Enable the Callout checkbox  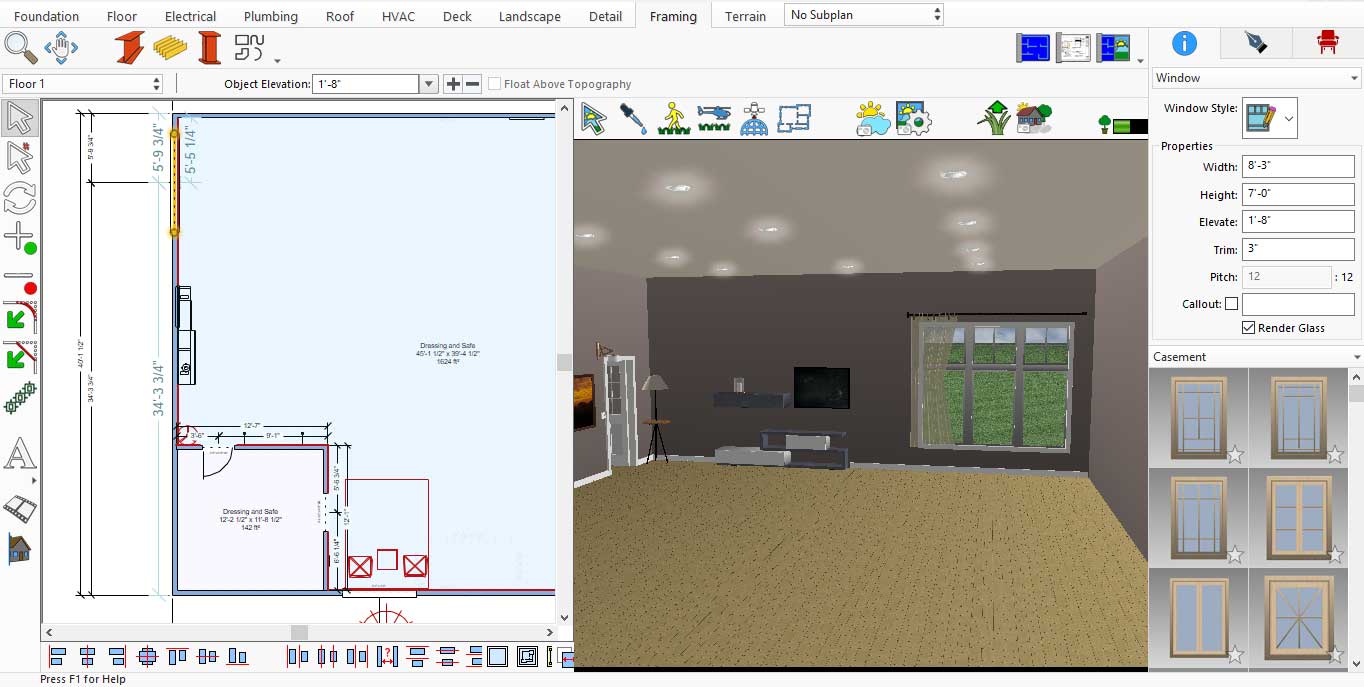[1231, 304]
